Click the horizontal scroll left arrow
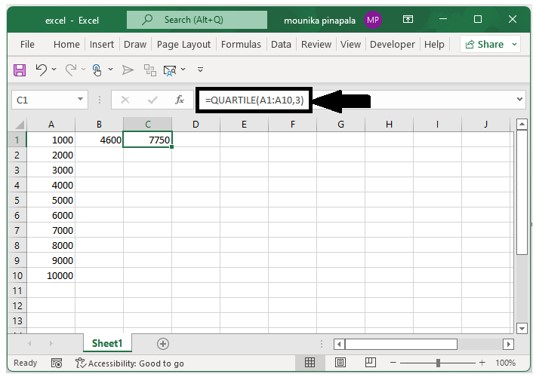This screenshot has width=534, height=376. [339, 344]
